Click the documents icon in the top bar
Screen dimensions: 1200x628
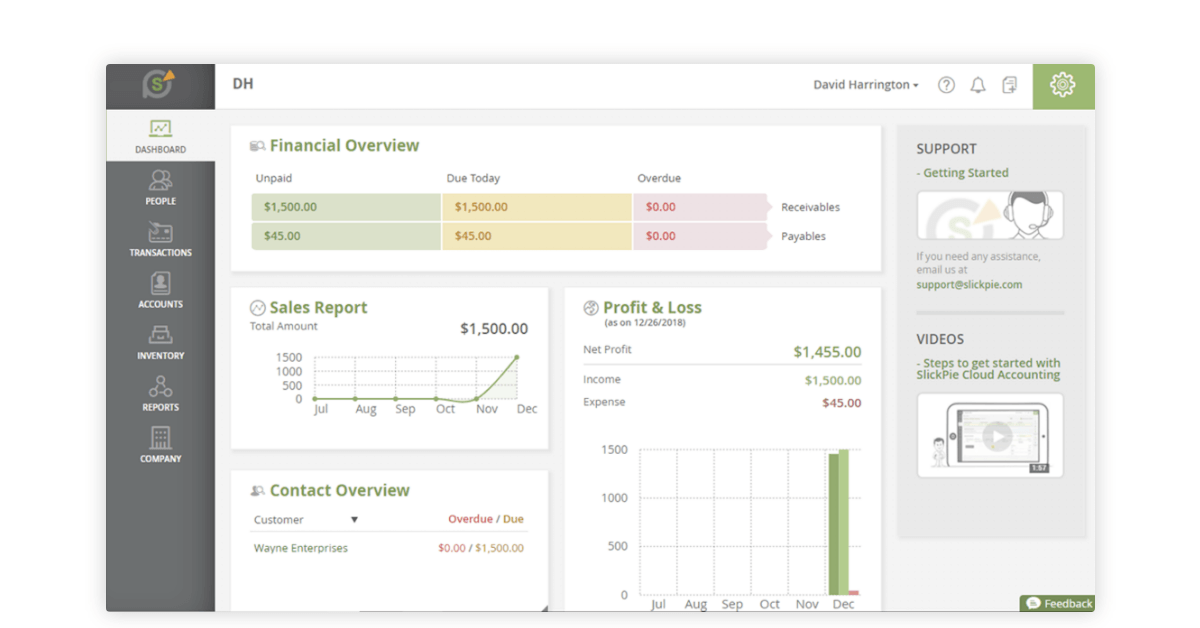(1010, 85)
